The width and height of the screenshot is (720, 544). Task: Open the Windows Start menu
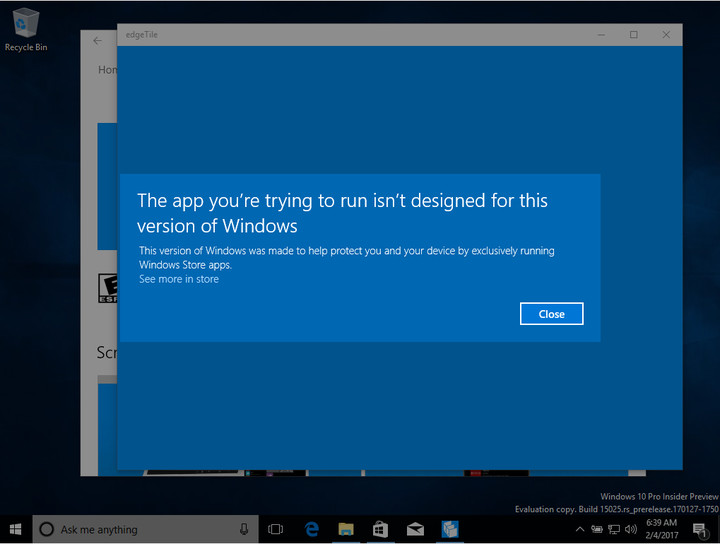point(16,529)
